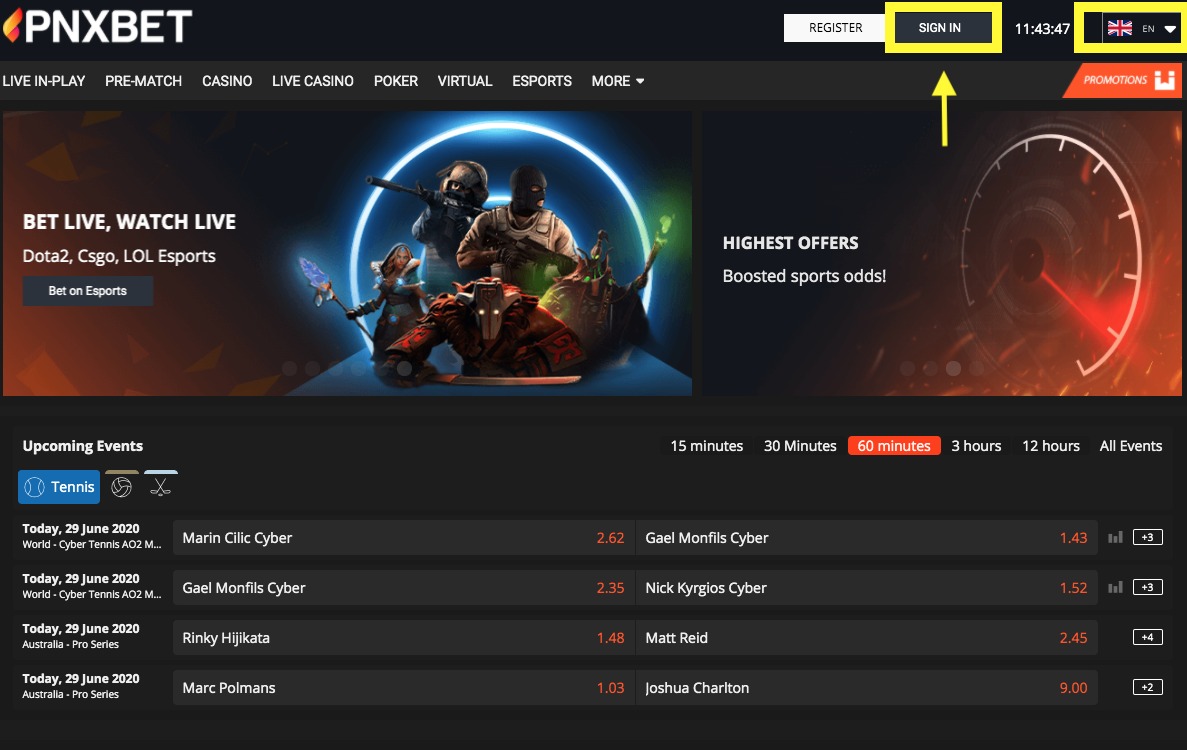The height and width of the screenshot is (750, 1187).
Task: Expand the MORE navigation menu
Action: point(618,81)
